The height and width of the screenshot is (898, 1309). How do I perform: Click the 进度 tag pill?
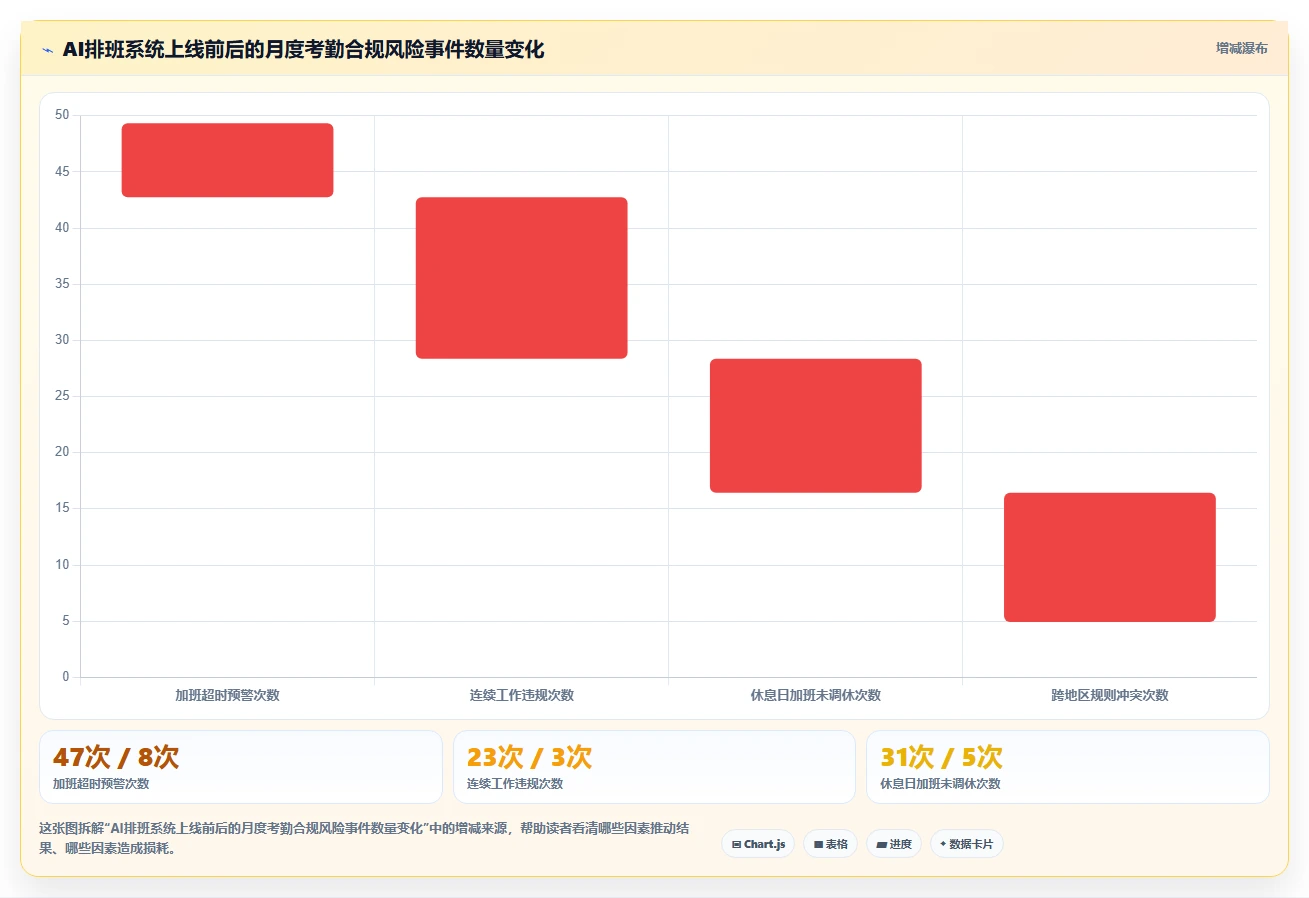click(x=894, y=844)
